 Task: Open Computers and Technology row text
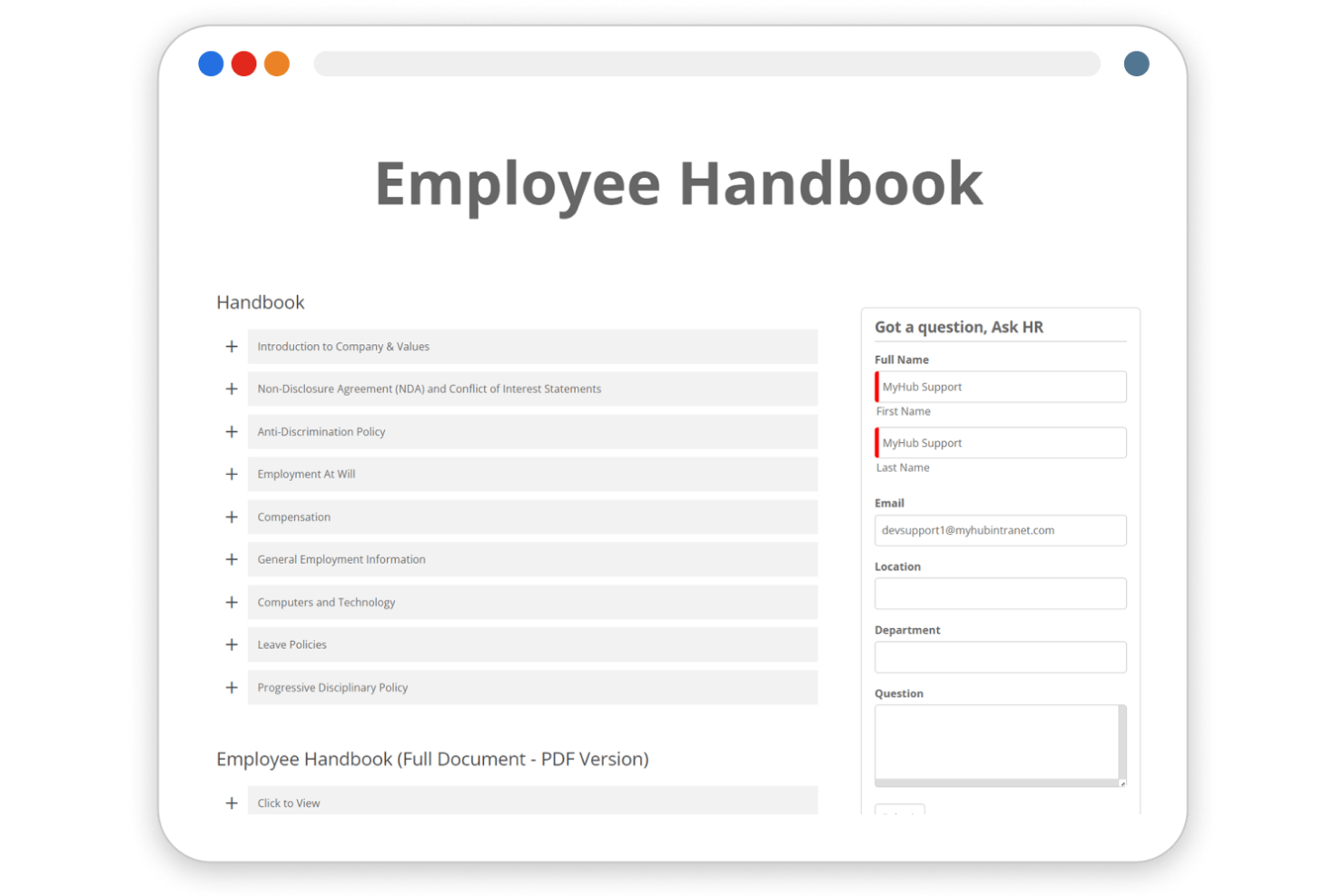point(326,603)
